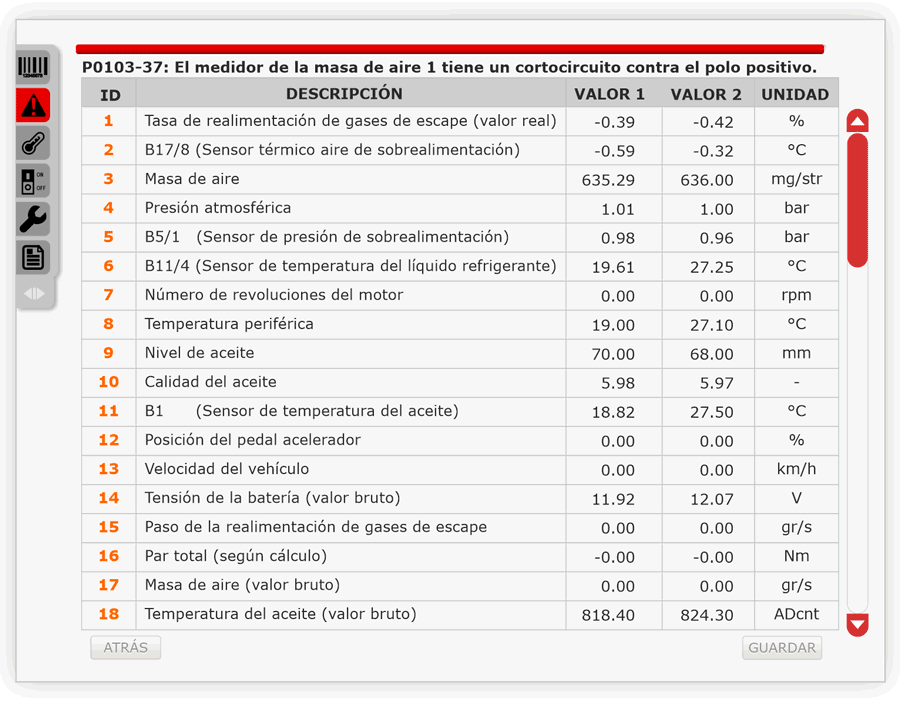This screenshot has width=900, height=701.
Task: Click the red vertical scrollbar thumb
Action: 858,200
